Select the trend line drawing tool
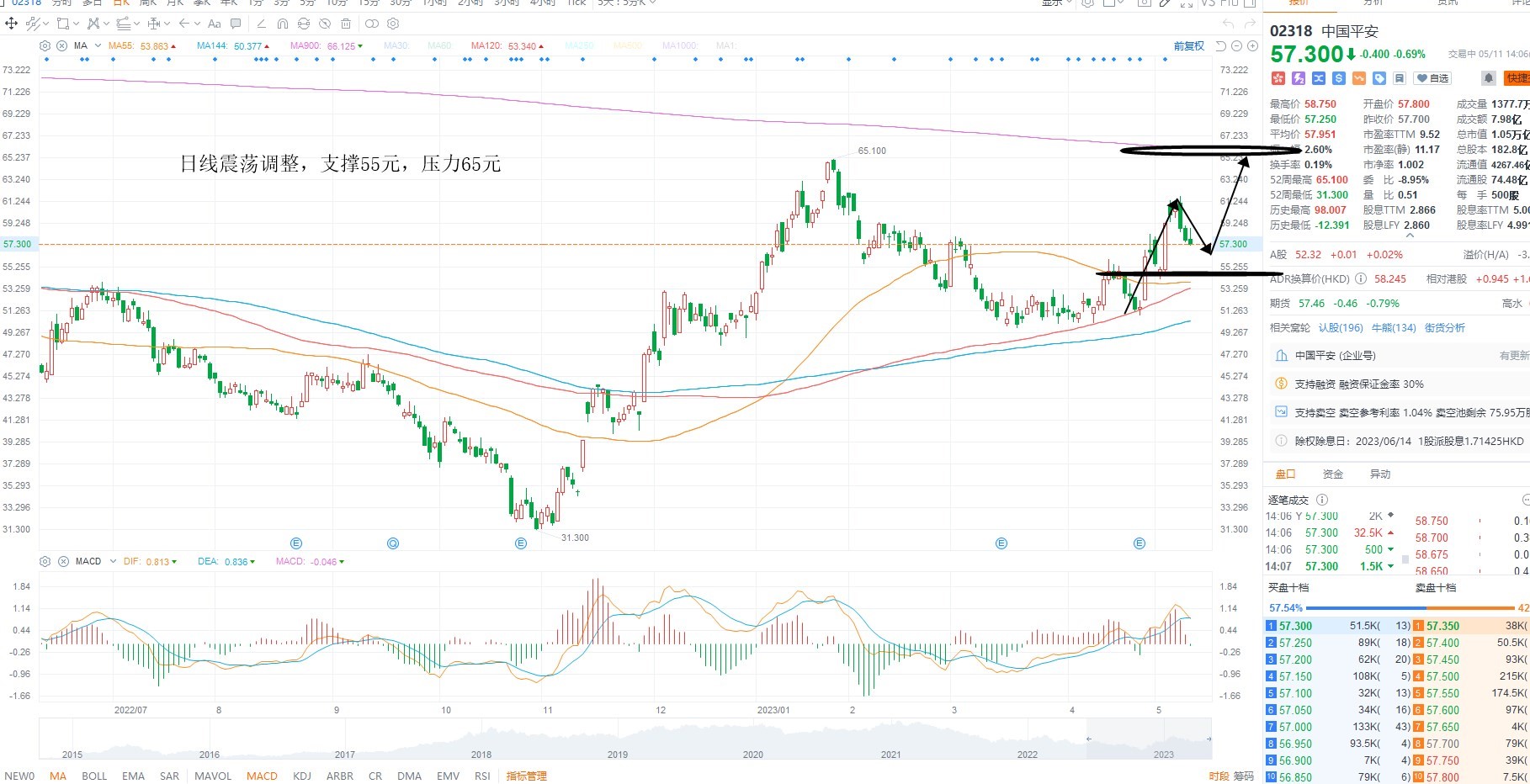Viewport: 1530px width, 784px height. click(33, 24)
